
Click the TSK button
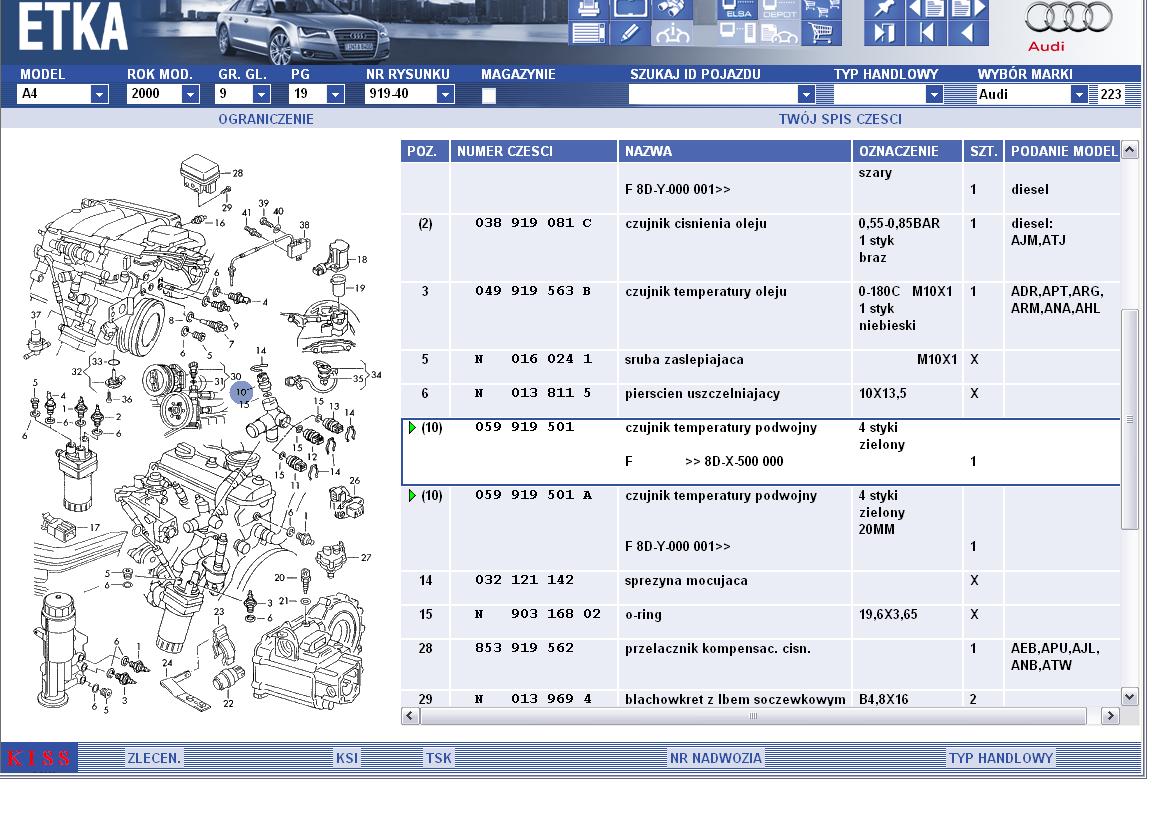439,758
